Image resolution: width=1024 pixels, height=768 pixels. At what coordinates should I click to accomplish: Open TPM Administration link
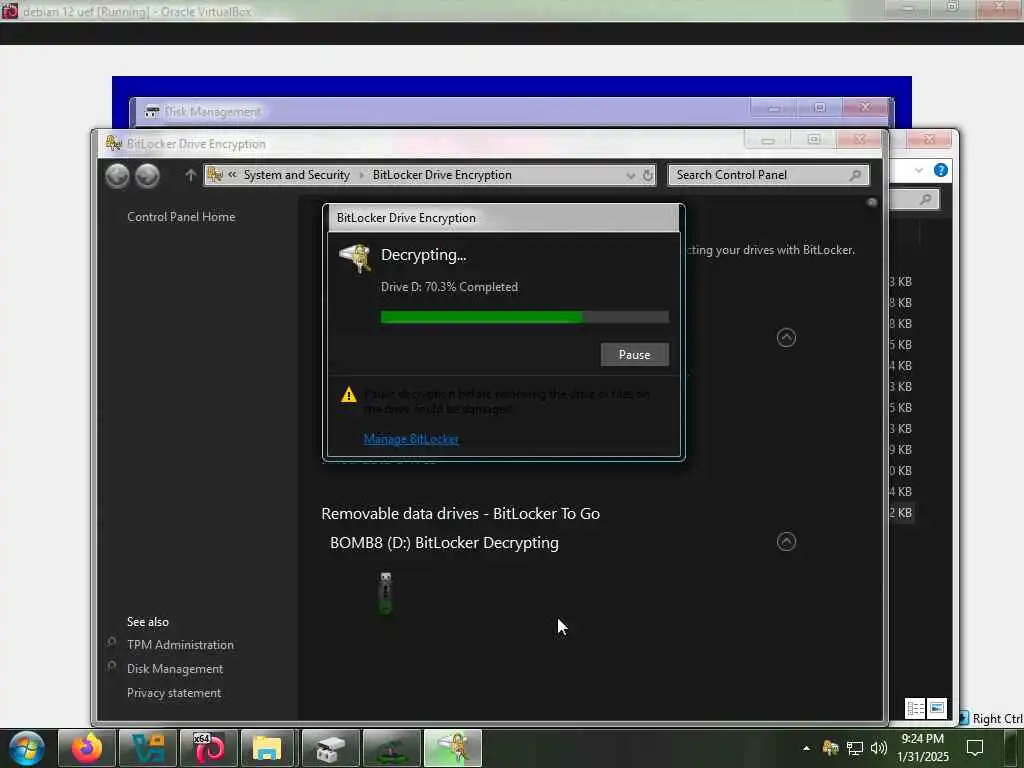click(180, 645)
